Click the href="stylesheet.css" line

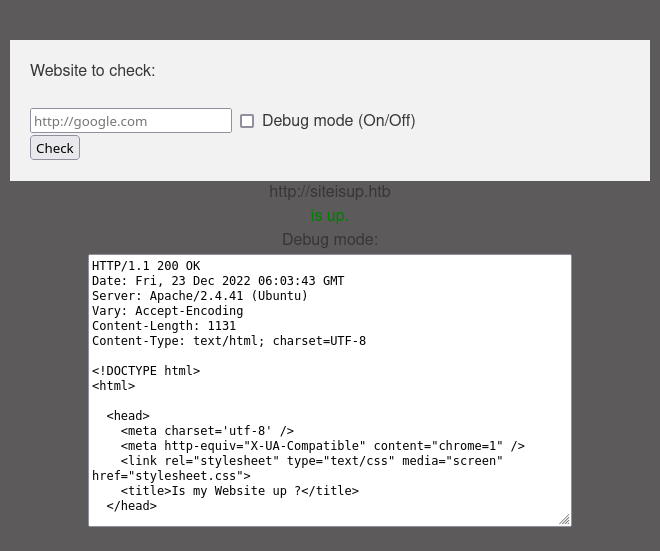171,476
